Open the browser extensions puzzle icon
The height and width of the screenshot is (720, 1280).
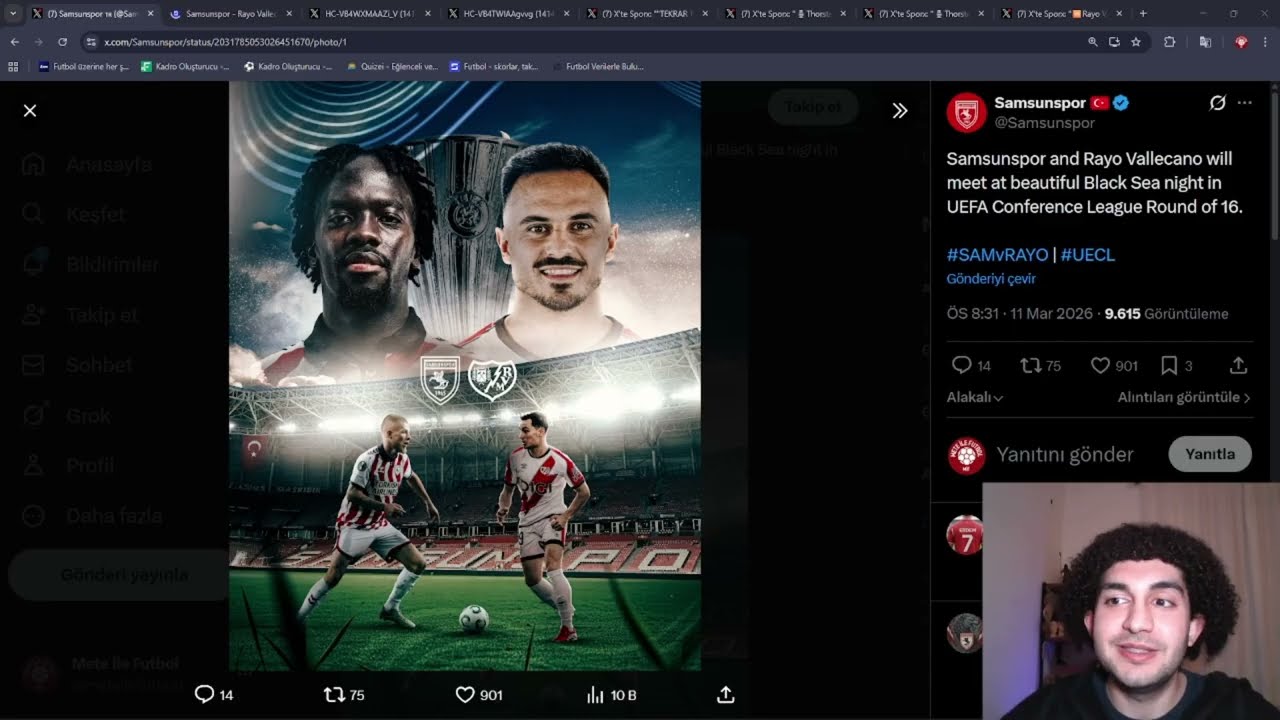point(1169,42)
